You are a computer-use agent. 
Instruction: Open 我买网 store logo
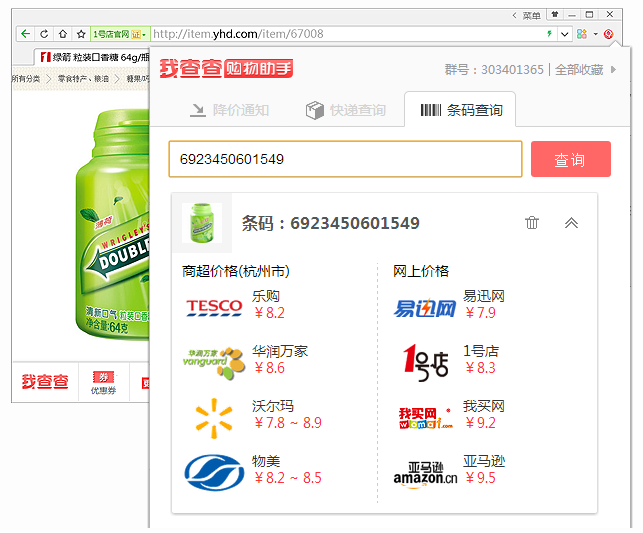click(425, 416)
